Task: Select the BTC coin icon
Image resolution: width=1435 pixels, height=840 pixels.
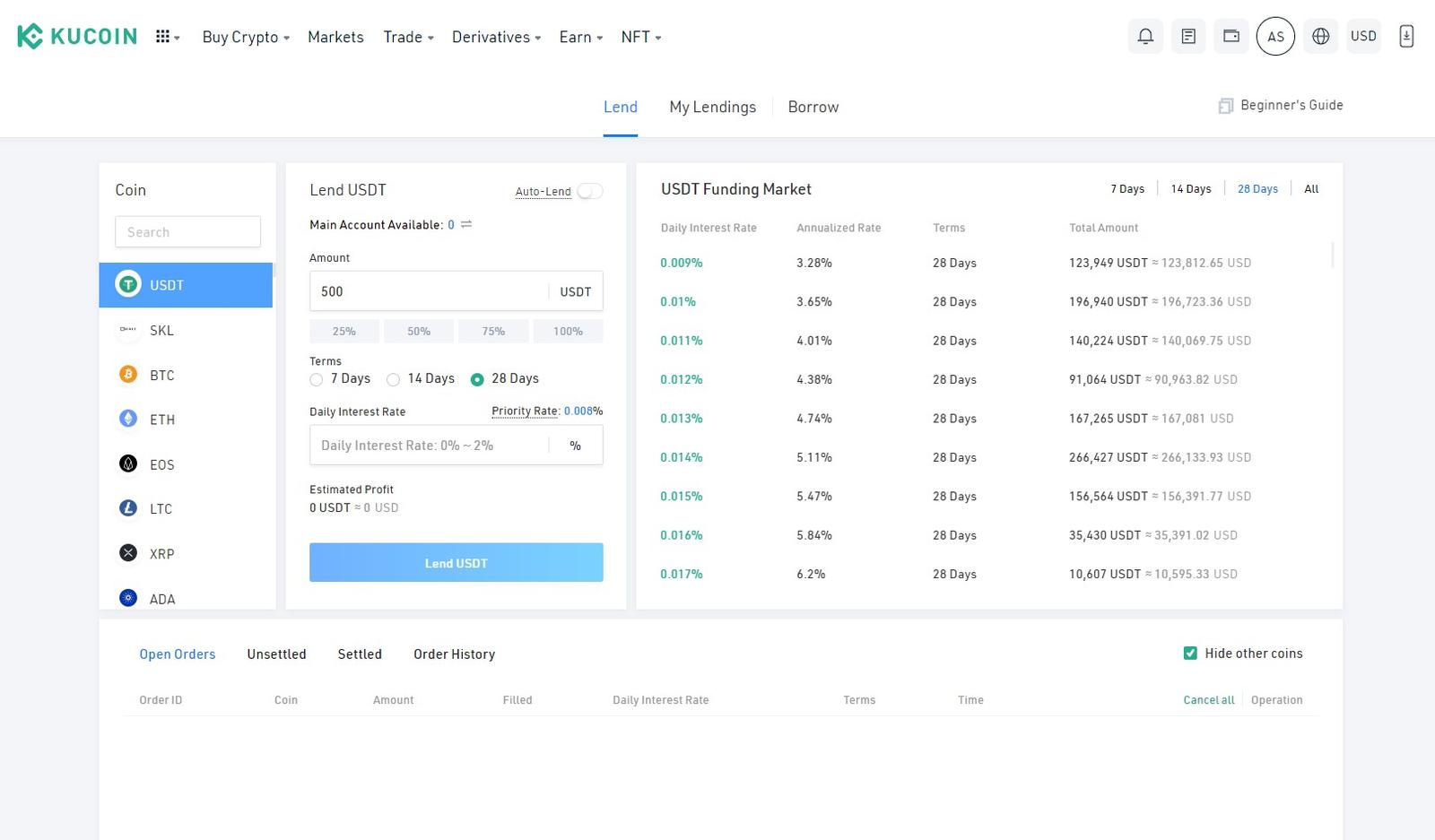Action: point(128,374)
